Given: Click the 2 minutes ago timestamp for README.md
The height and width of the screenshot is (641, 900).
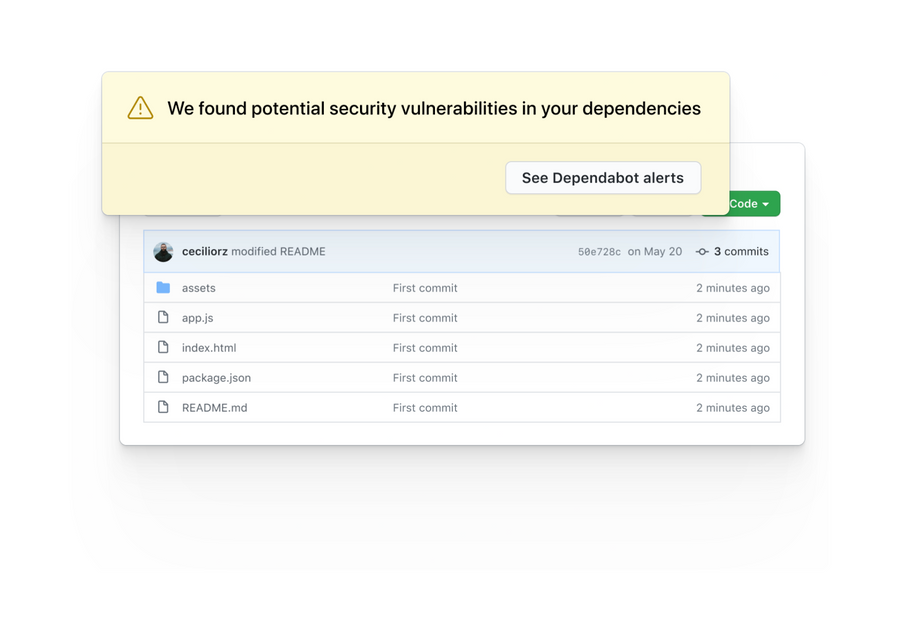Looking at the screenshot, I should tap(733, 408).
